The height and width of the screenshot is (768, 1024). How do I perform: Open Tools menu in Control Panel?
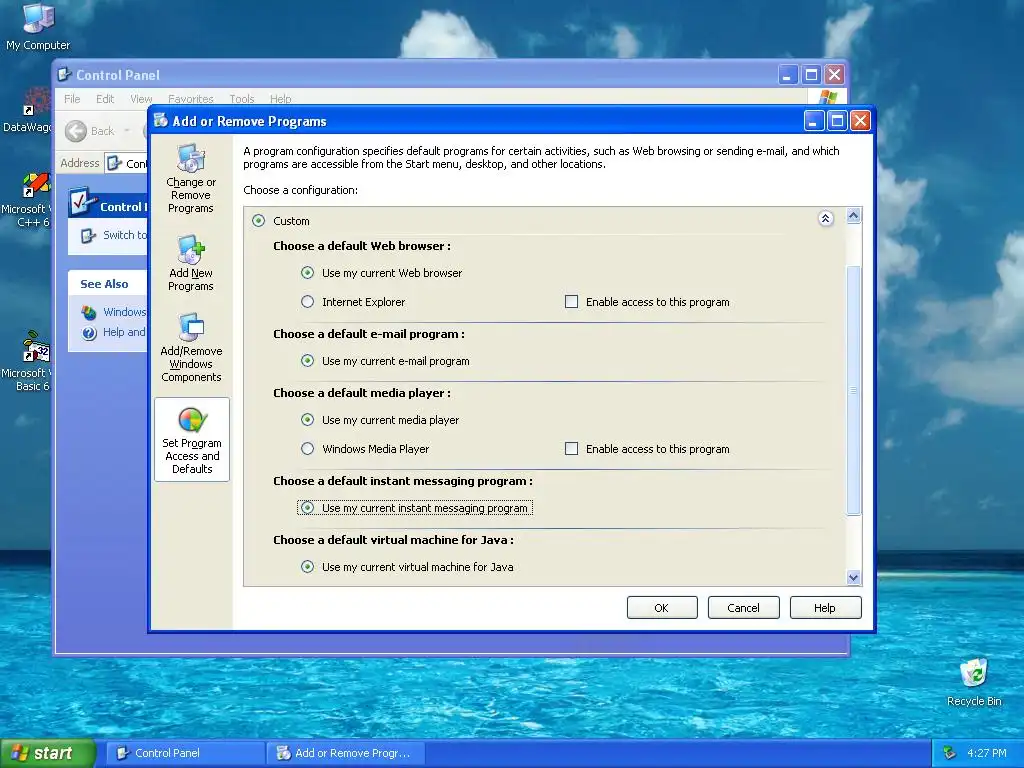point(242,99)
